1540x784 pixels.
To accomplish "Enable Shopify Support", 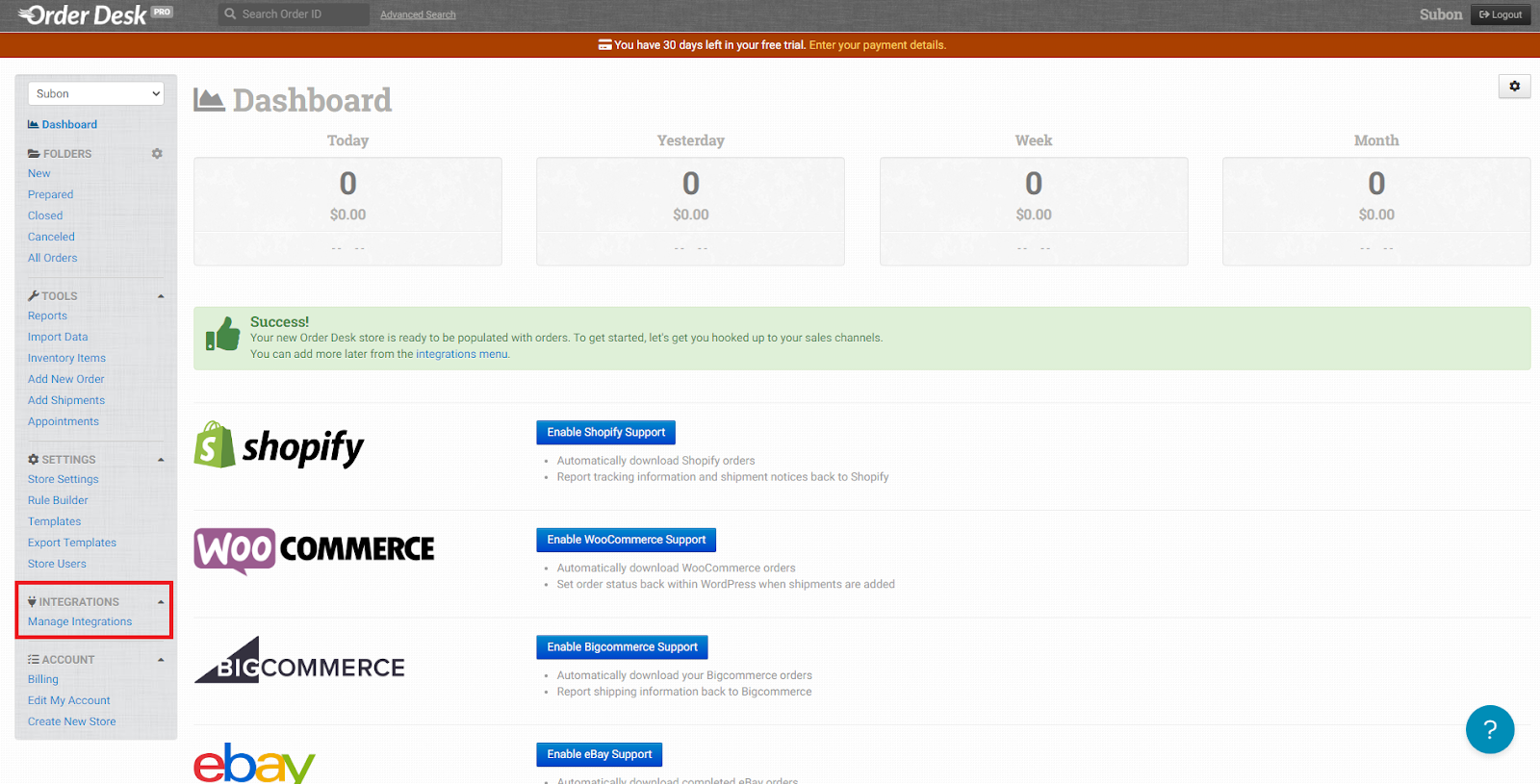I will [606, 433].
